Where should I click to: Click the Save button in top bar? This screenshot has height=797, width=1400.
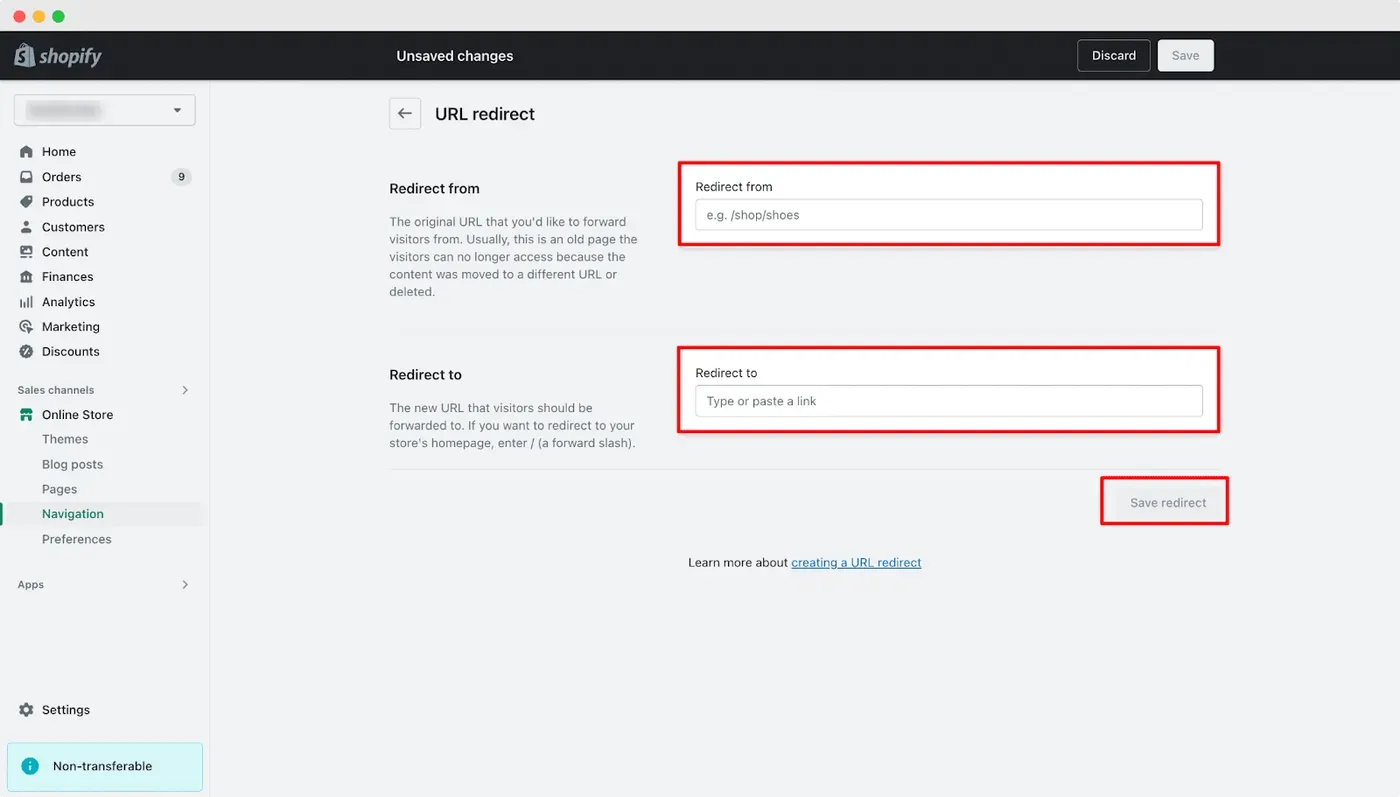1186,56
